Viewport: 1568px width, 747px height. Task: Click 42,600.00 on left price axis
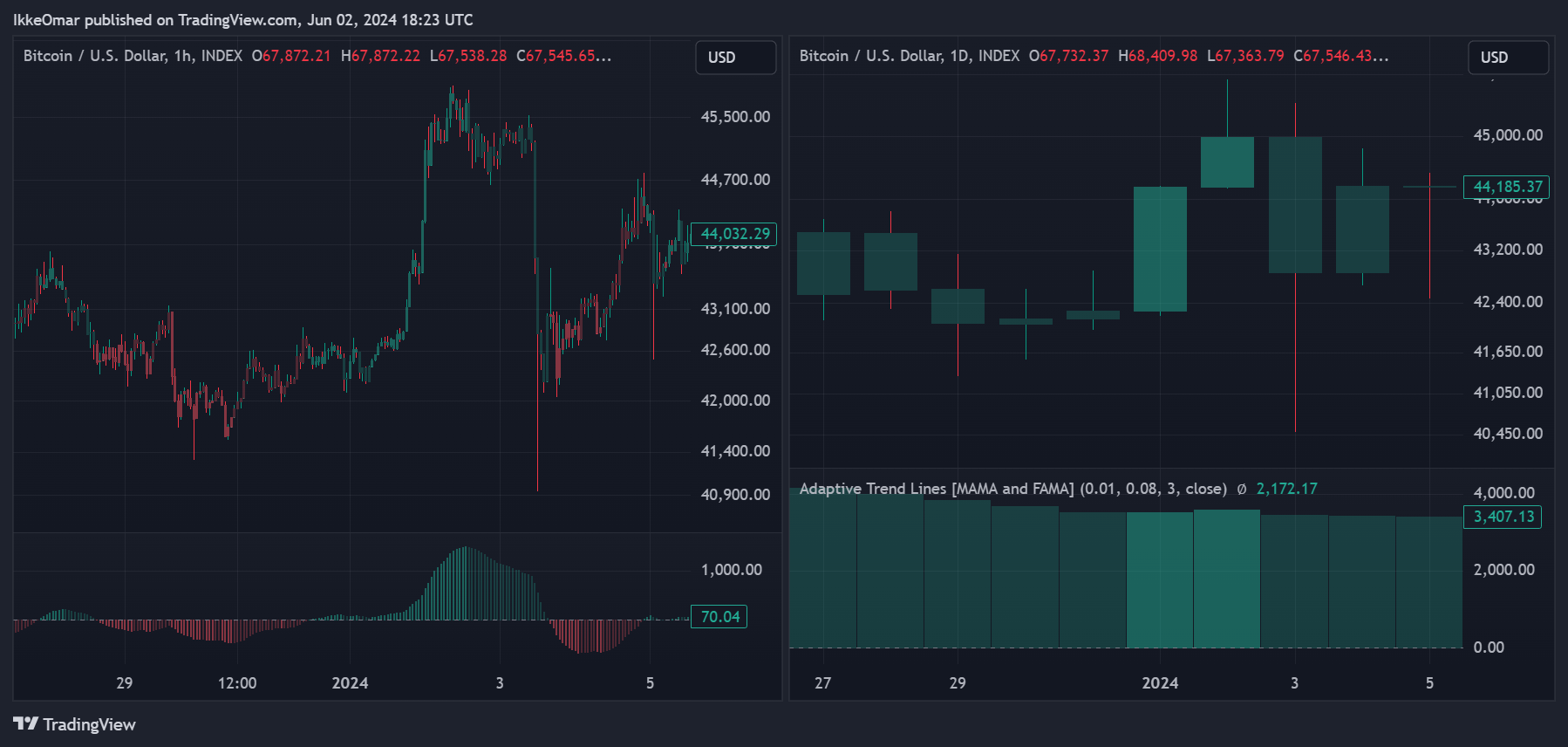pos(735,350)
